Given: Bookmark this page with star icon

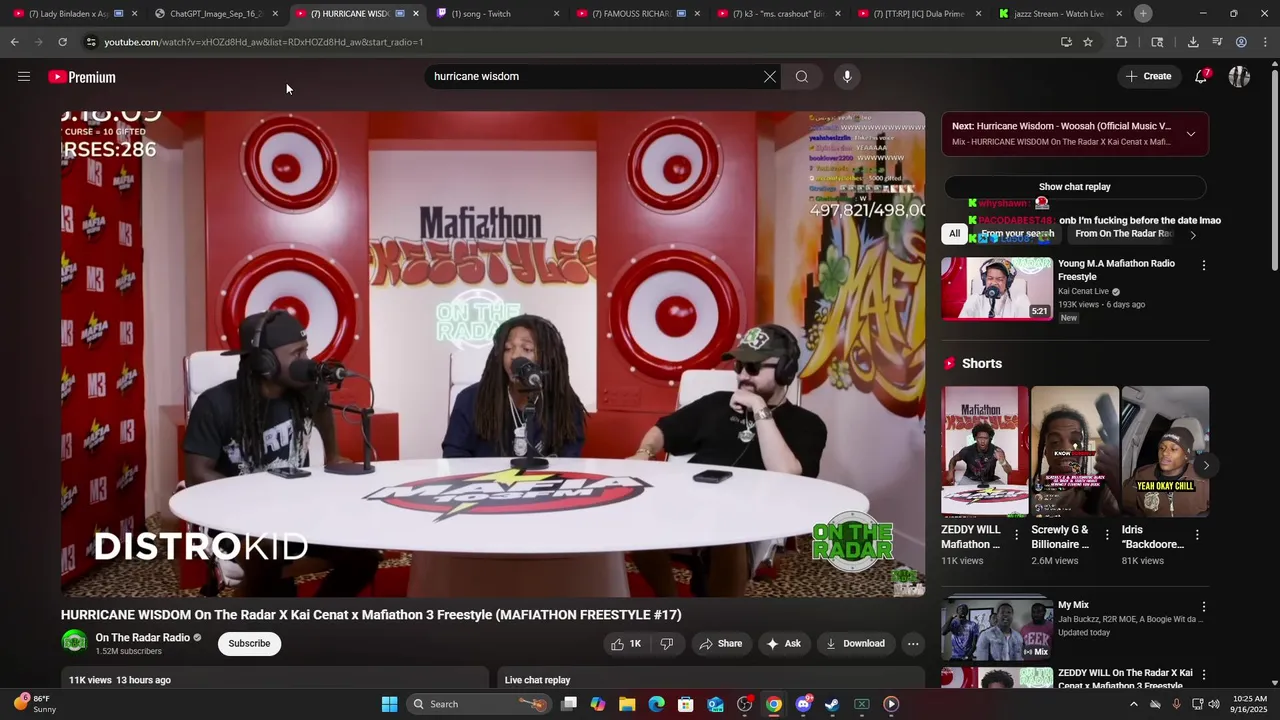Looking at the screenshot, I should [1088, 42].
